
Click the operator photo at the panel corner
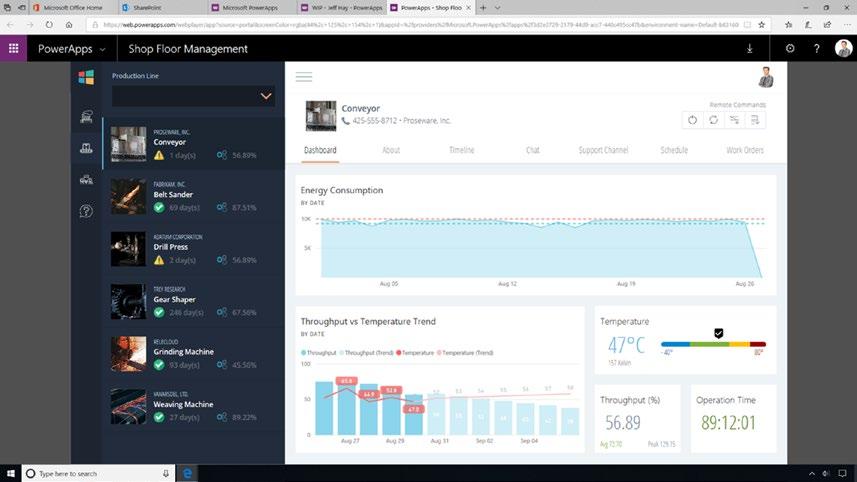[x=766, y=78]
